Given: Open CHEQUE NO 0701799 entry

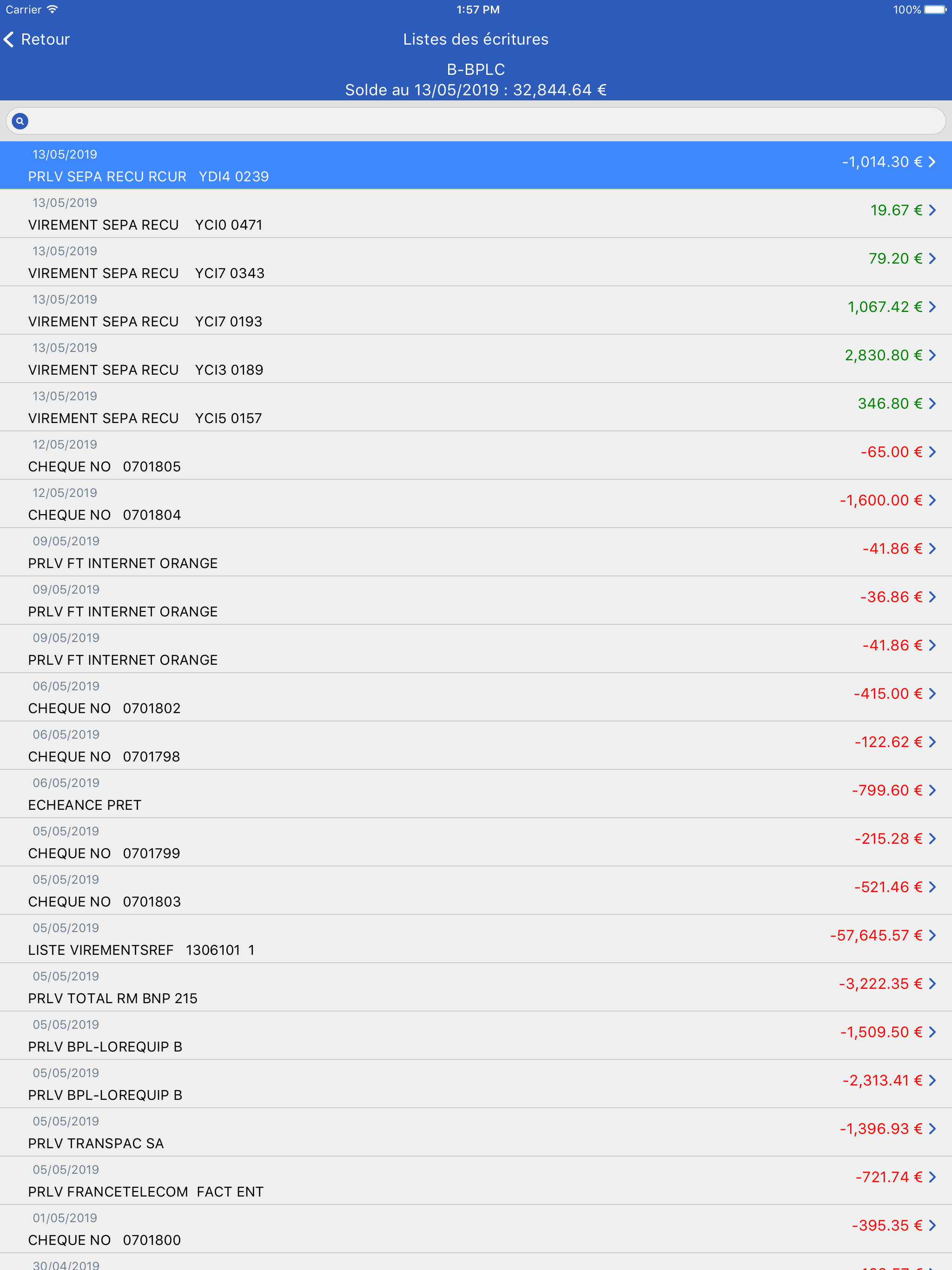Looking at the screenshot, I should click(x=476, y=842).
